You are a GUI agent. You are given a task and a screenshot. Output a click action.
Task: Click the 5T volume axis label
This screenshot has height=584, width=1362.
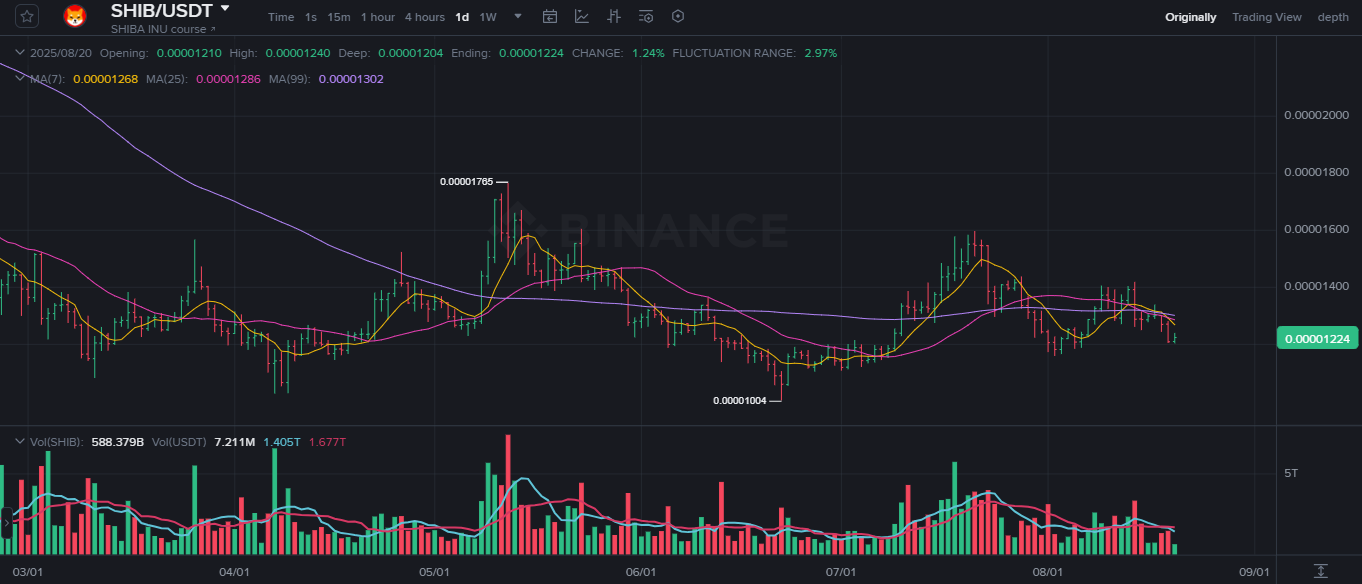[1291, 472]
